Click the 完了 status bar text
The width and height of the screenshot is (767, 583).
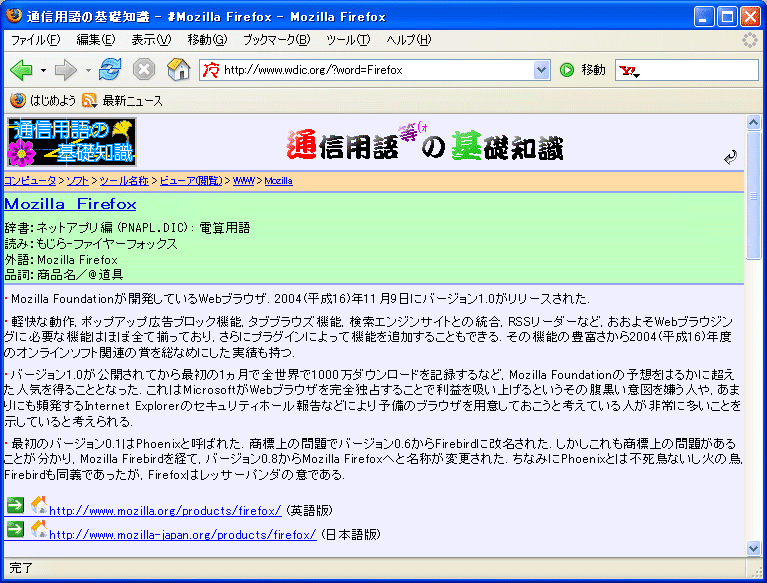tap(21, 568)
